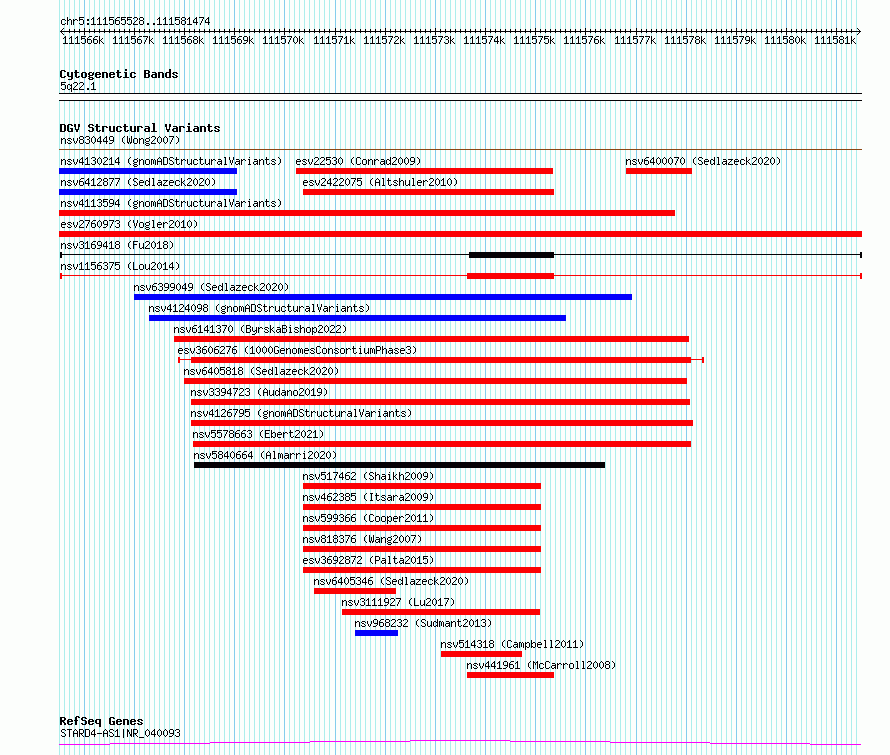Open the nsv3394723 (Audano2019) label
The height and width of the screenshot is (755, 890).
(x=259, y=392)
